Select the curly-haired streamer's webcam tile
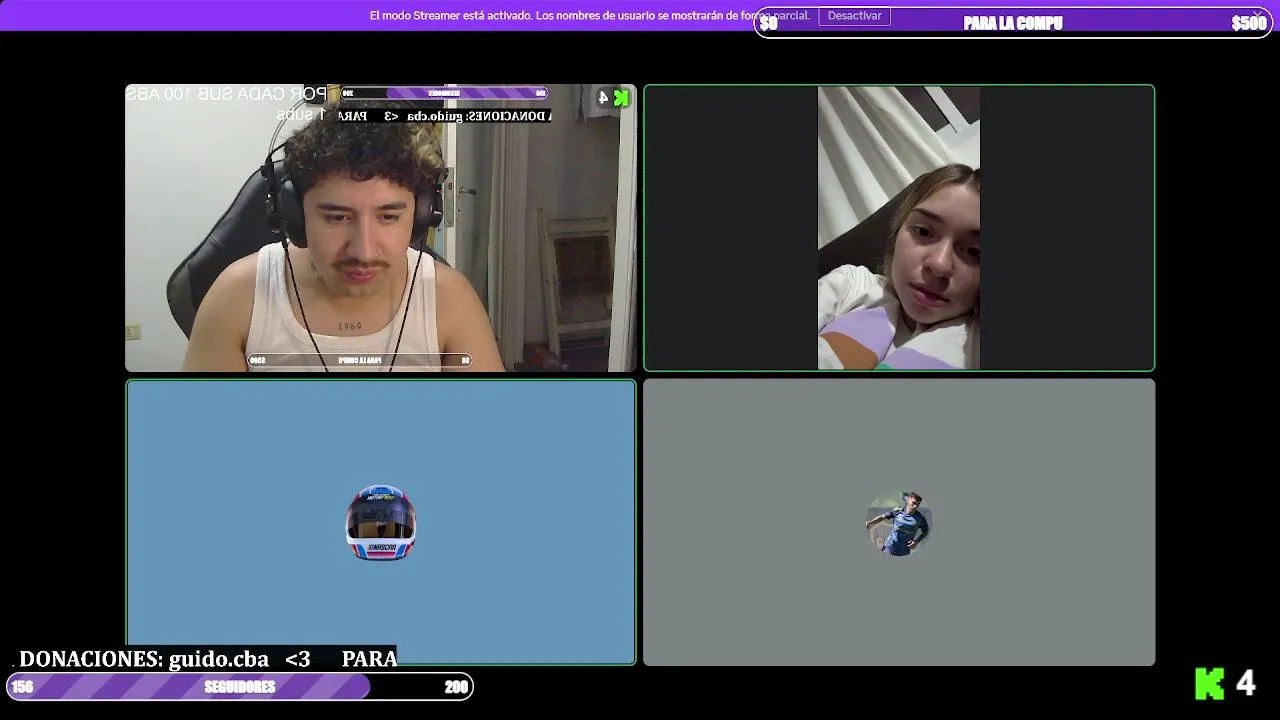Viewport: 1280px width, 720px height. click(x=380, y=228)
